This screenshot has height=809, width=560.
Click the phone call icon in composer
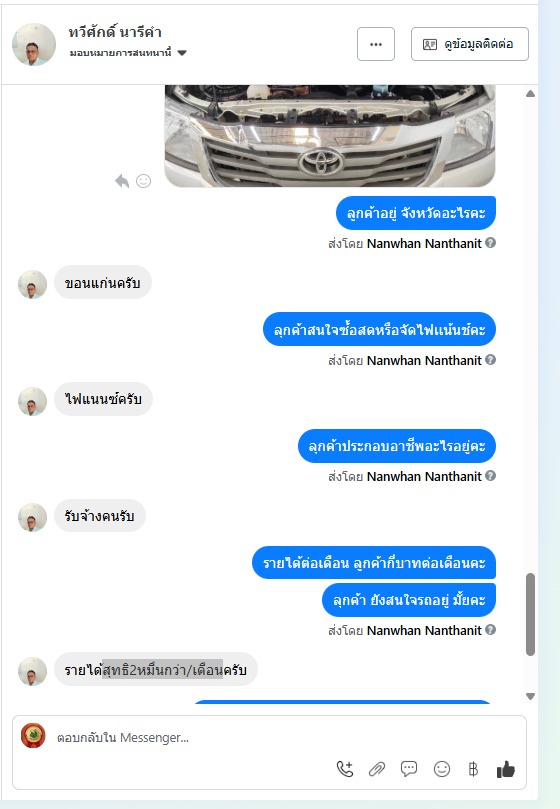[x=345, y=769]
